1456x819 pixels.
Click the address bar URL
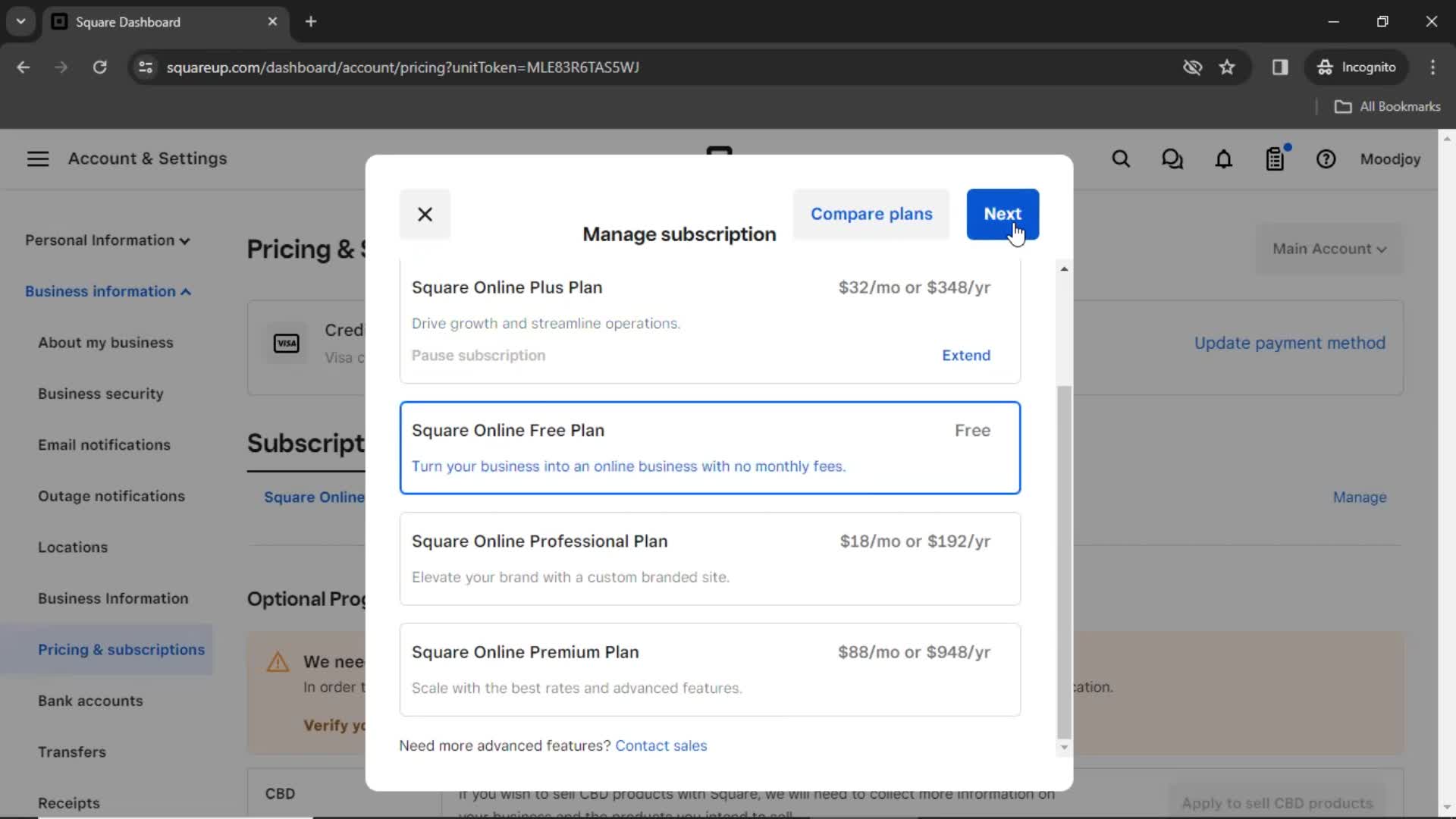pos(403,67)
